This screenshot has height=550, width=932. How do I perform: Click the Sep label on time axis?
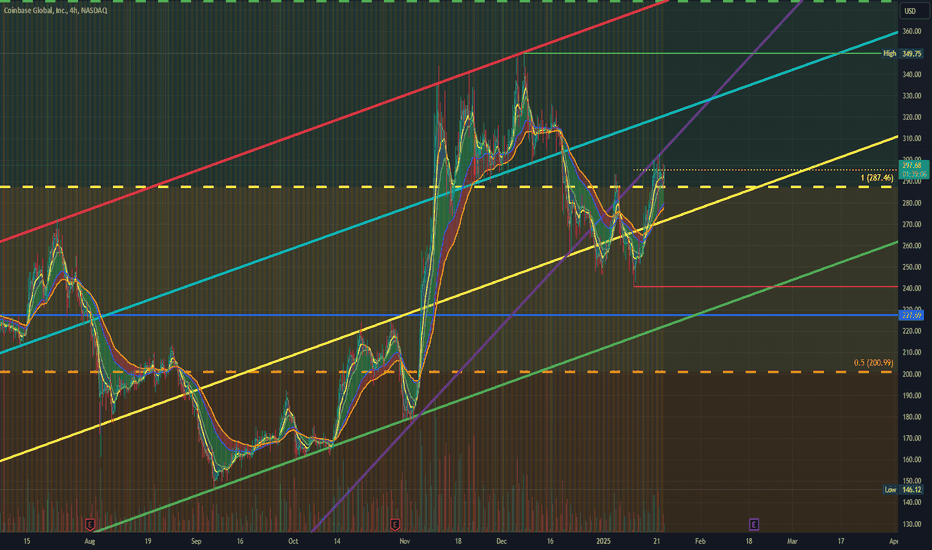click(x=196, y=541)
